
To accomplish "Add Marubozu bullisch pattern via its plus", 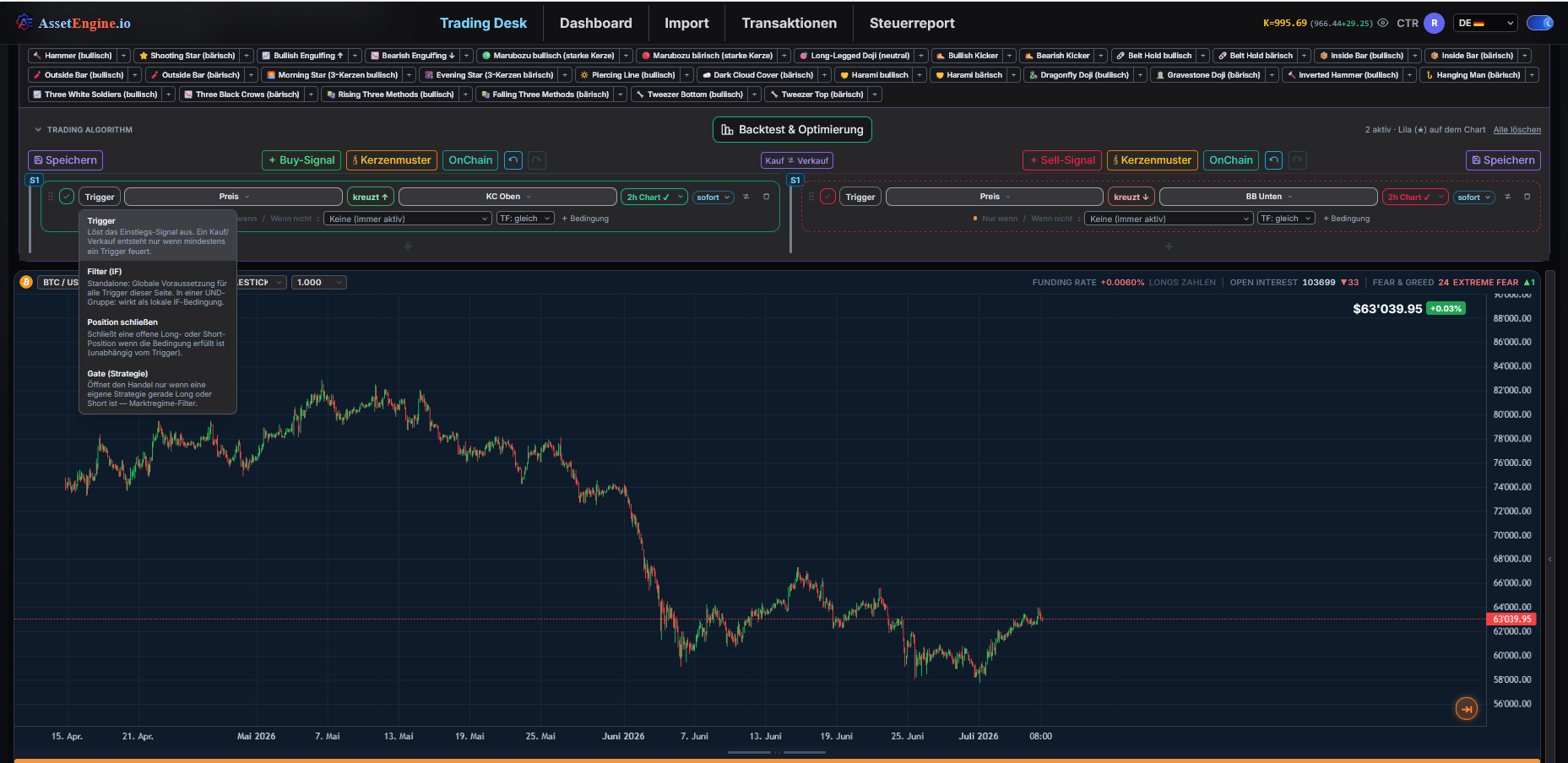I will [626, 56].
